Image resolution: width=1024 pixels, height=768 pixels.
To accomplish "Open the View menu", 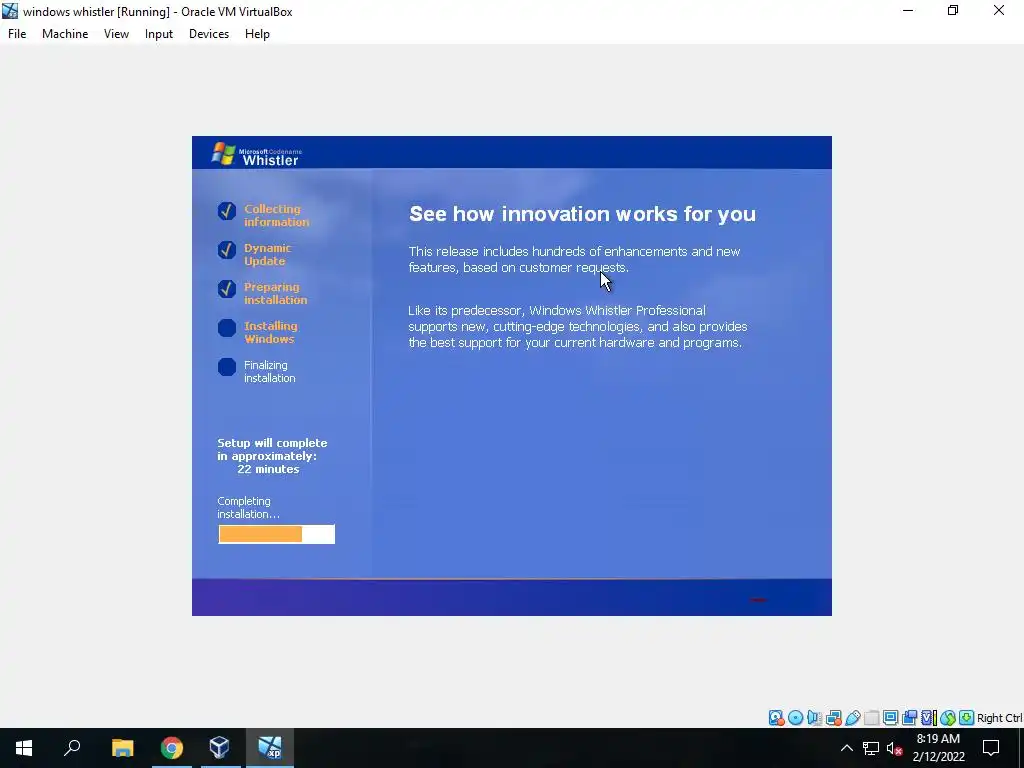I will tap(116, 34).
